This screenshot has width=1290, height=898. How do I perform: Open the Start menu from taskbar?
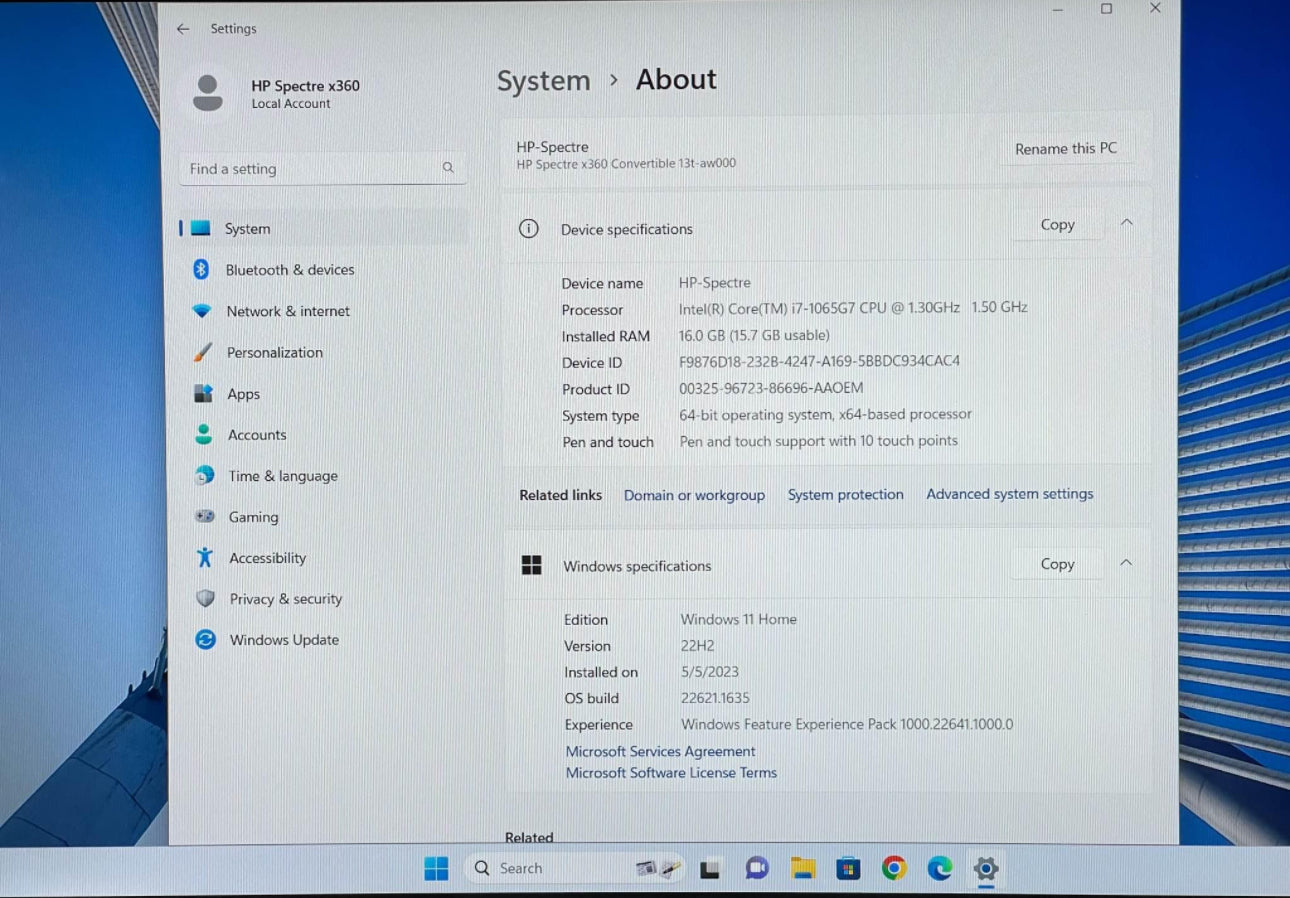(436, 868)
